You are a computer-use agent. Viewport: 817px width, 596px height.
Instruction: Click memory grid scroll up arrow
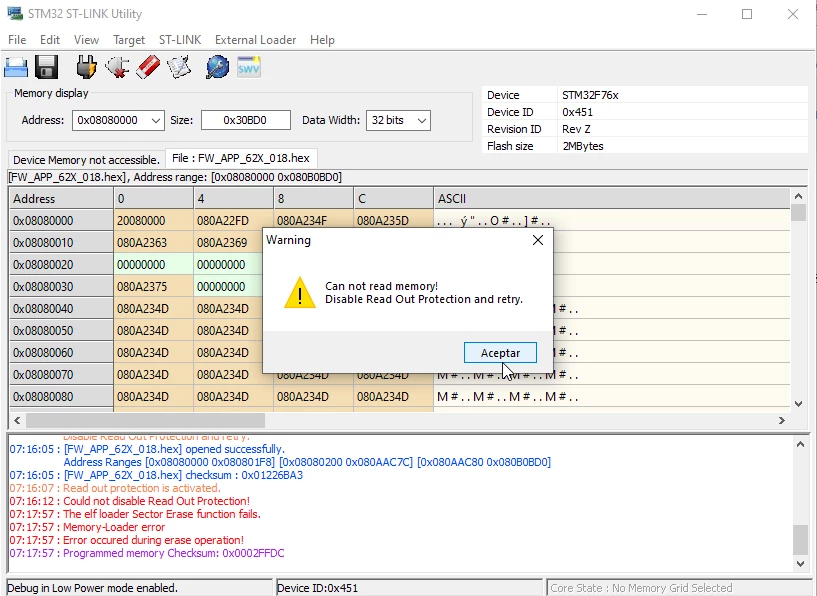click(798, 196)
